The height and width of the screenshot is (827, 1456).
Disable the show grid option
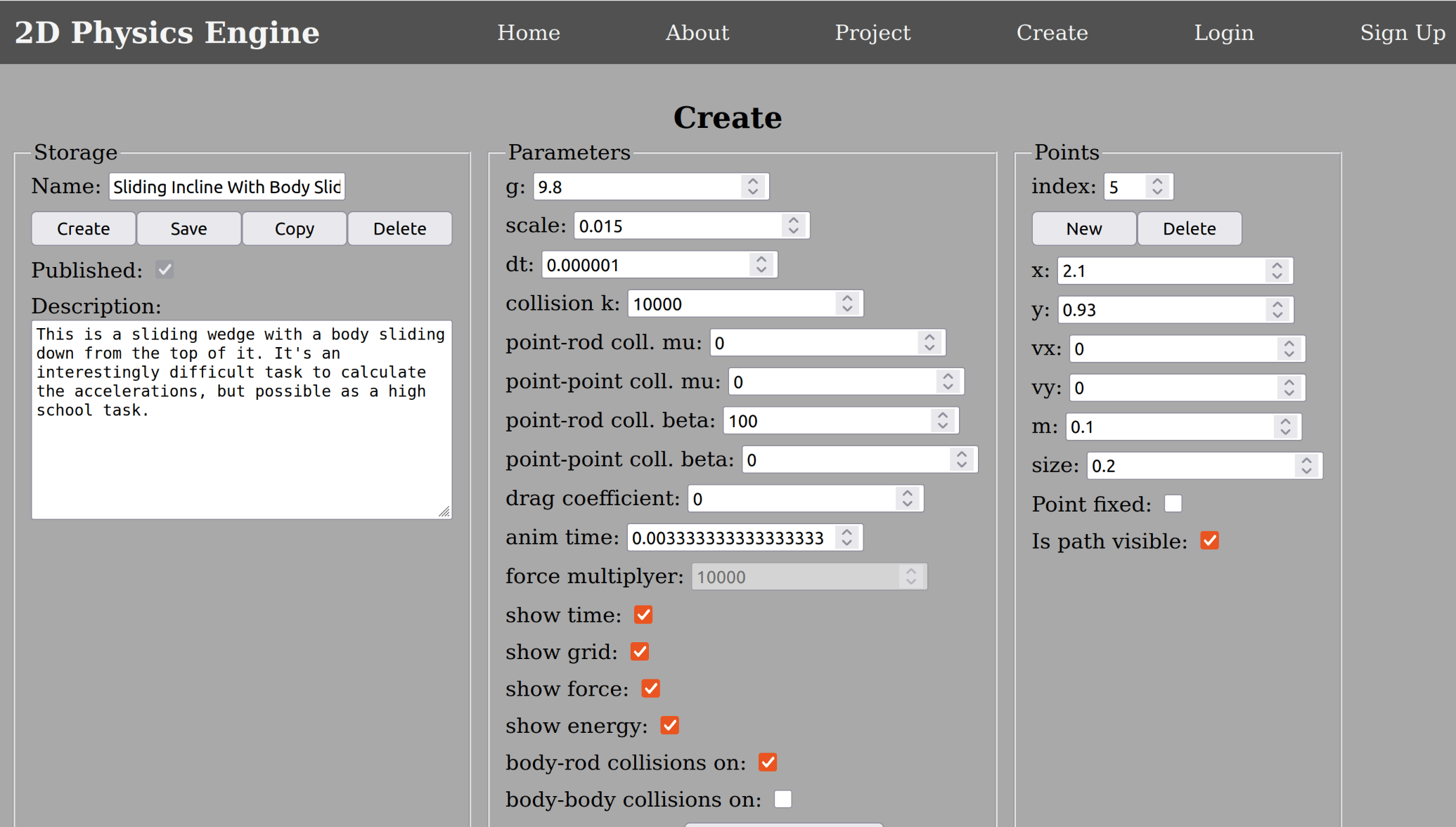(x=639, y=651)
